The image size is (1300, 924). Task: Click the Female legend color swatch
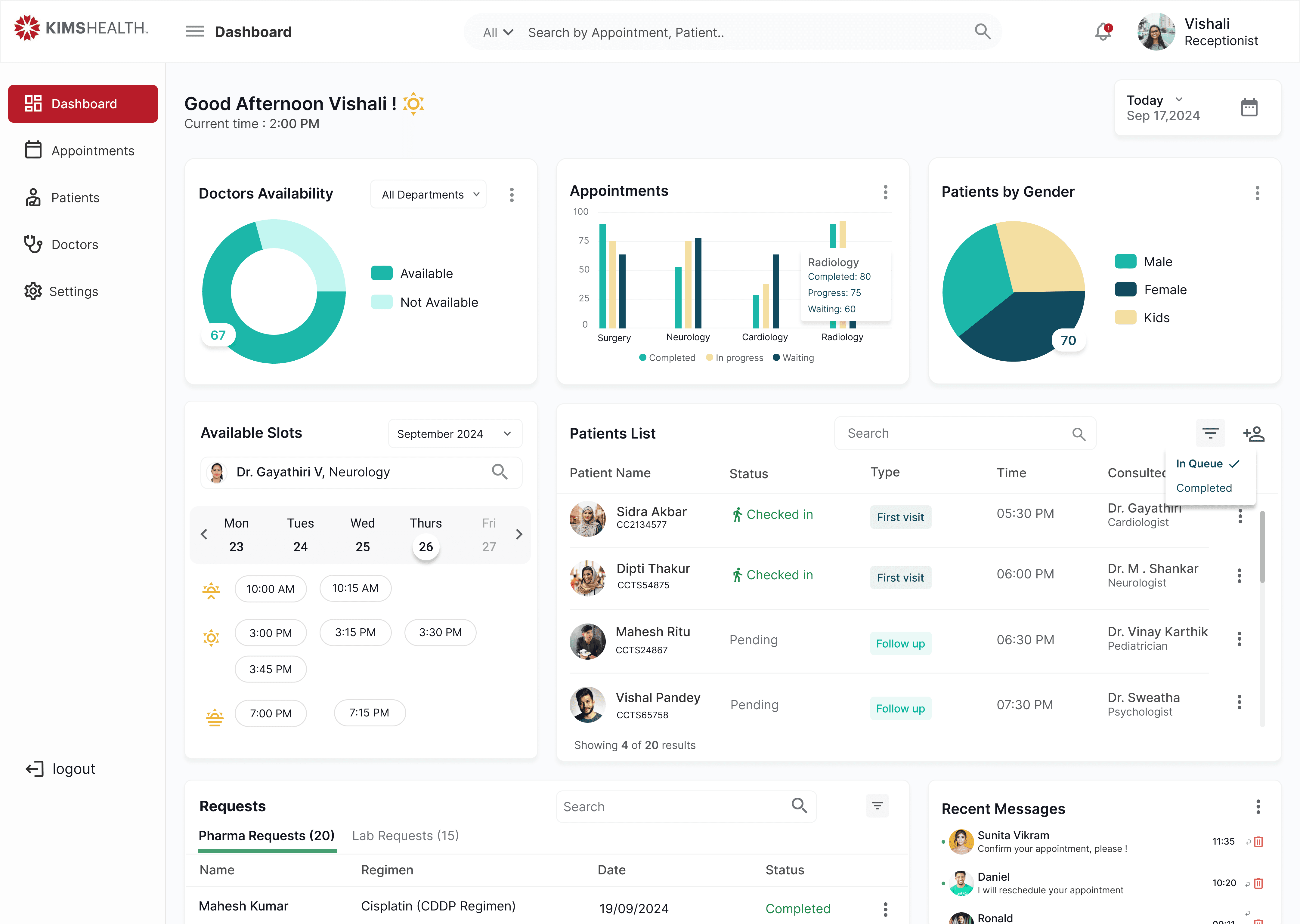(1125, 290)
